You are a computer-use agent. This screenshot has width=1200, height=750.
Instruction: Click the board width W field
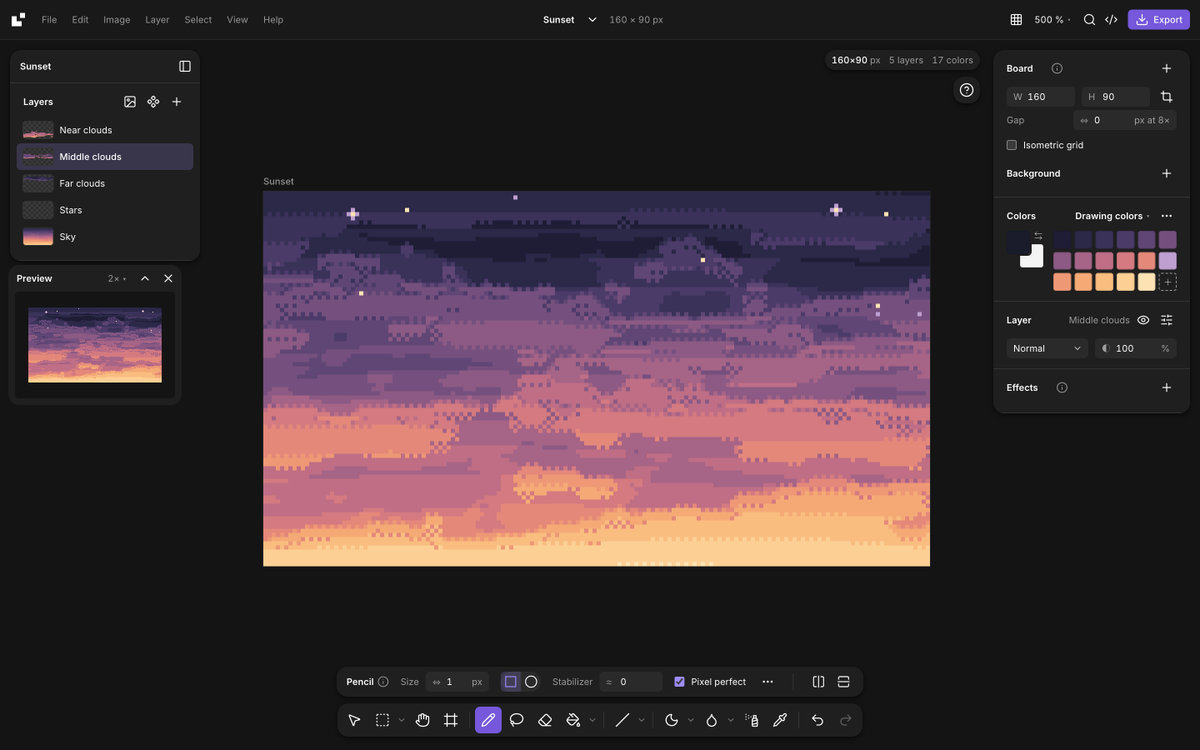1041,97
